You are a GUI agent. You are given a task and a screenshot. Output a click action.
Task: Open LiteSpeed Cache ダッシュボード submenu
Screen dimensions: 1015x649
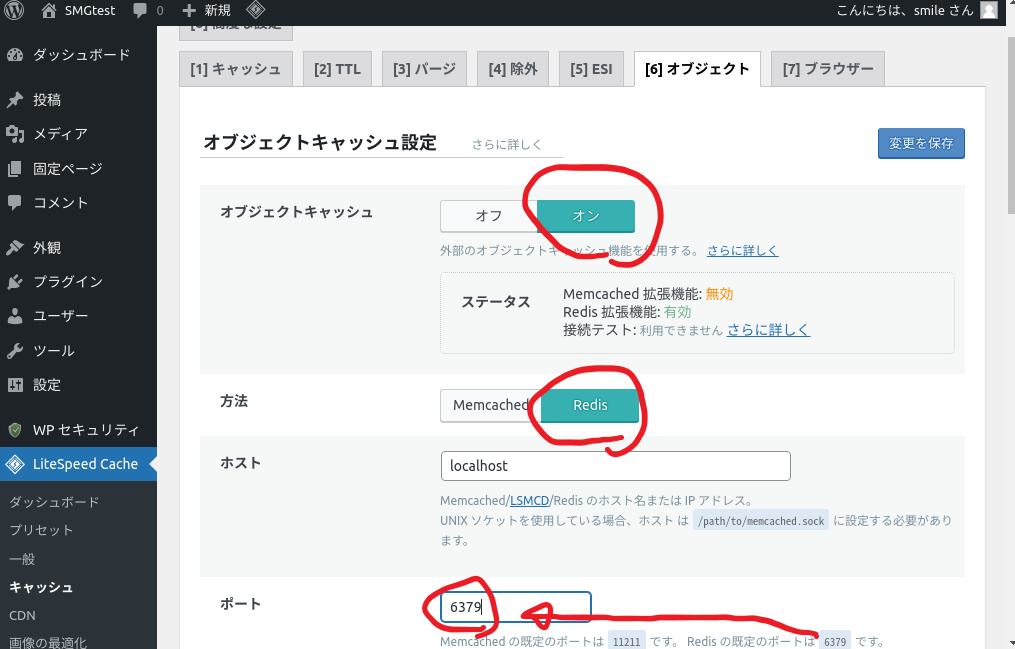pos(54,502)
